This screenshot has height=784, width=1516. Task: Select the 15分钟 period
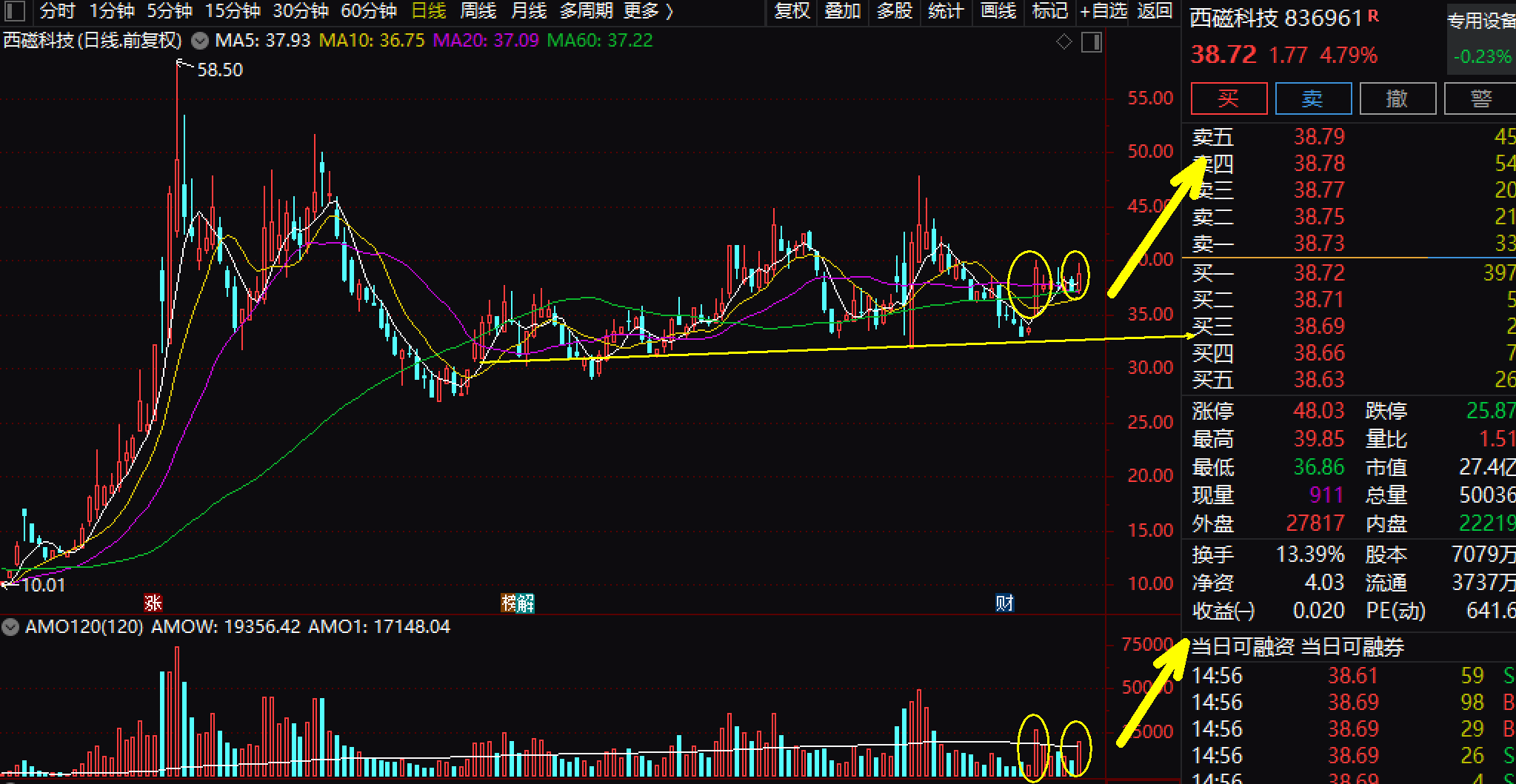[x=233, y=11]
